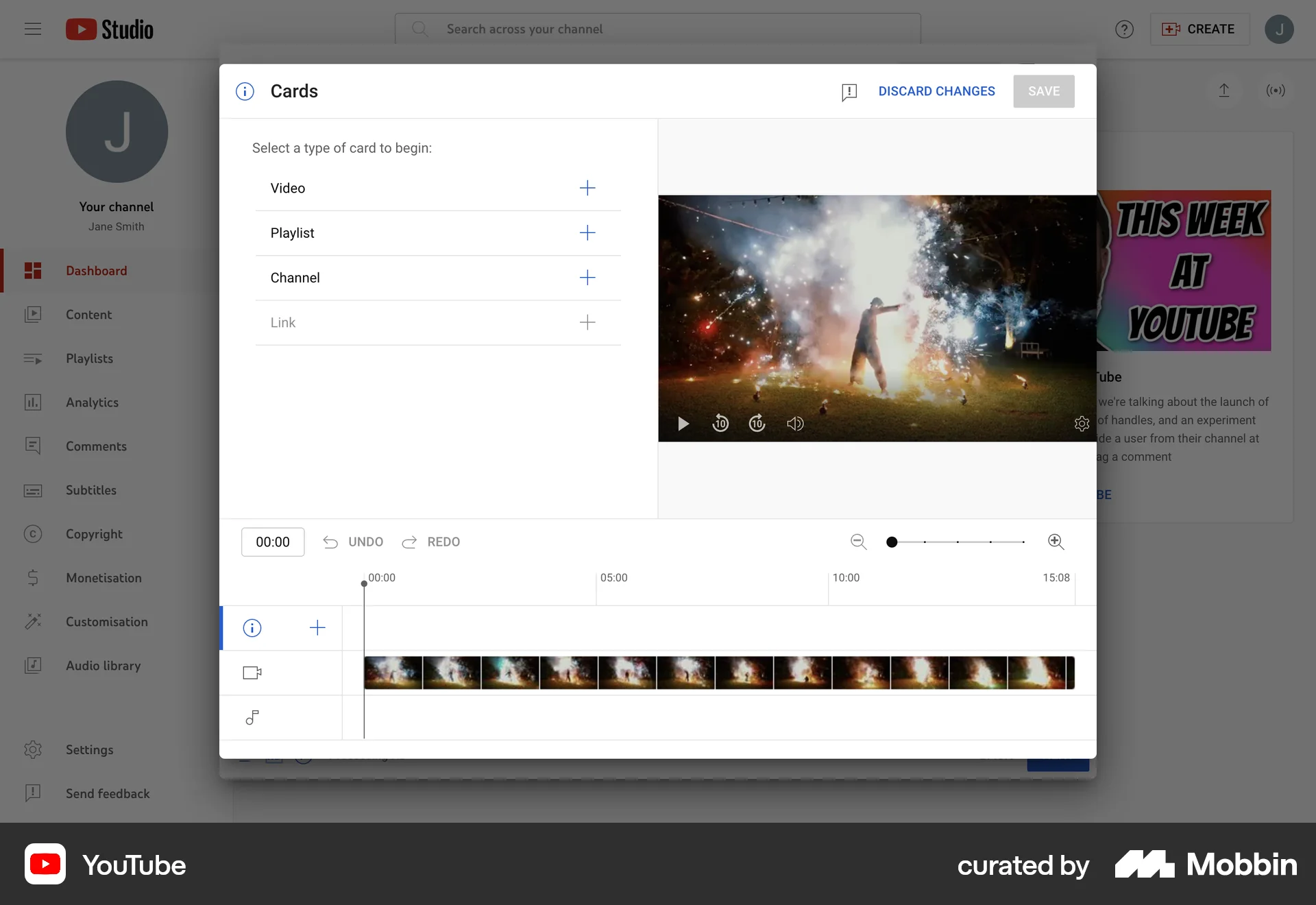Discard changes to the cards

tap(936, 91)
